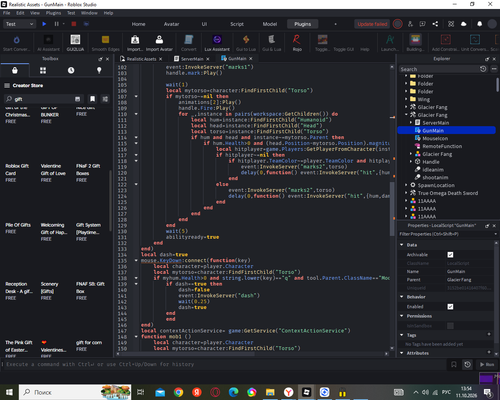
Task: Close the GunMain script tab
Action: [251, 58]
